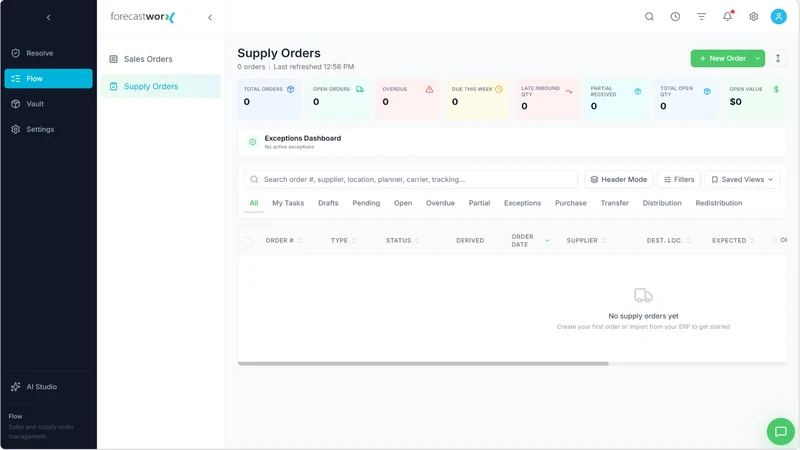This screenshot has width=800, height=450.
Task: Click the Due This Week clock icon
Action: tap(499, 89)
